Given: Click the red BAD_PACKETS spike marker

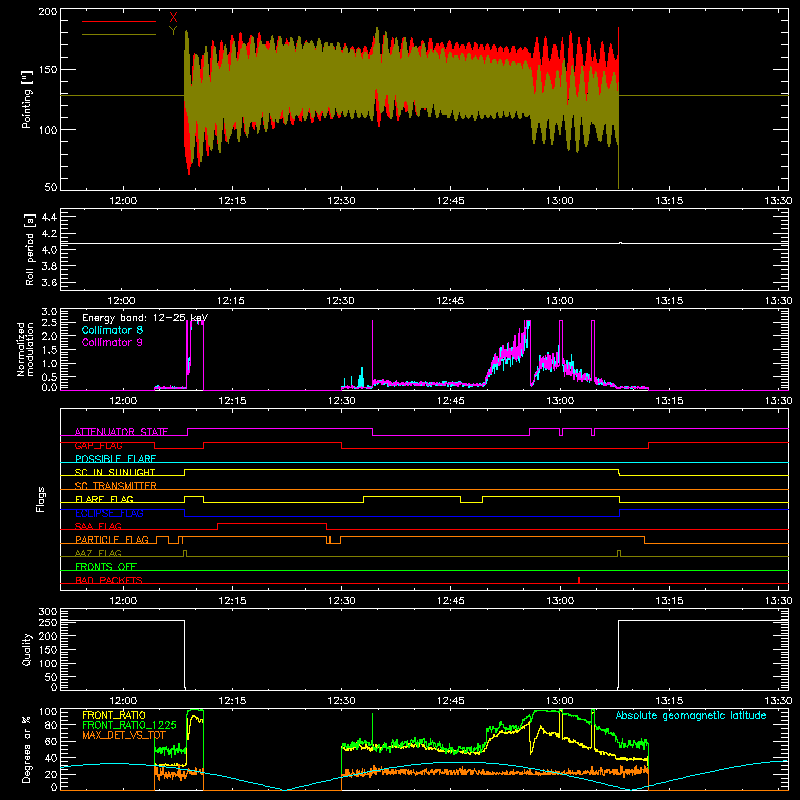Looking at the screenshot, I should tap(579, 580).
